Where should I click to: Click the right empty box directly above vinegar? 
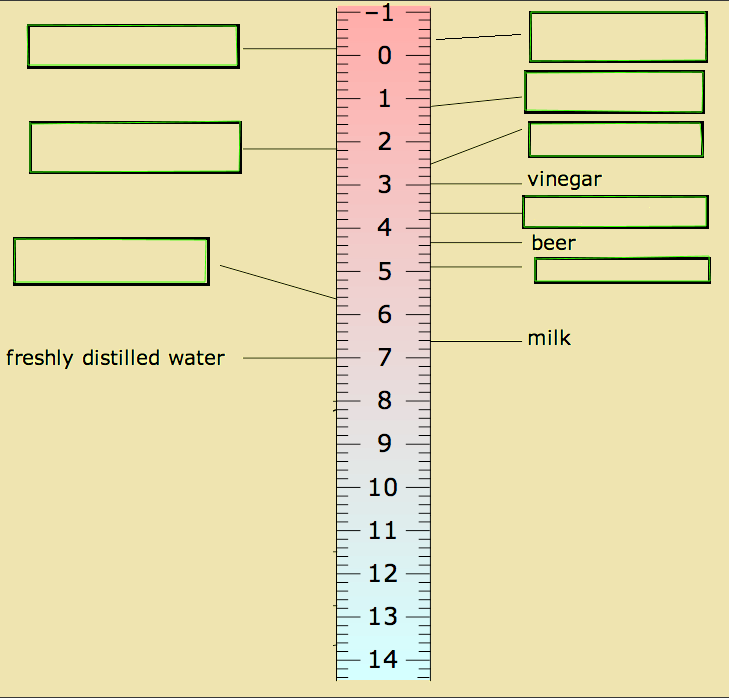(616, 140)
